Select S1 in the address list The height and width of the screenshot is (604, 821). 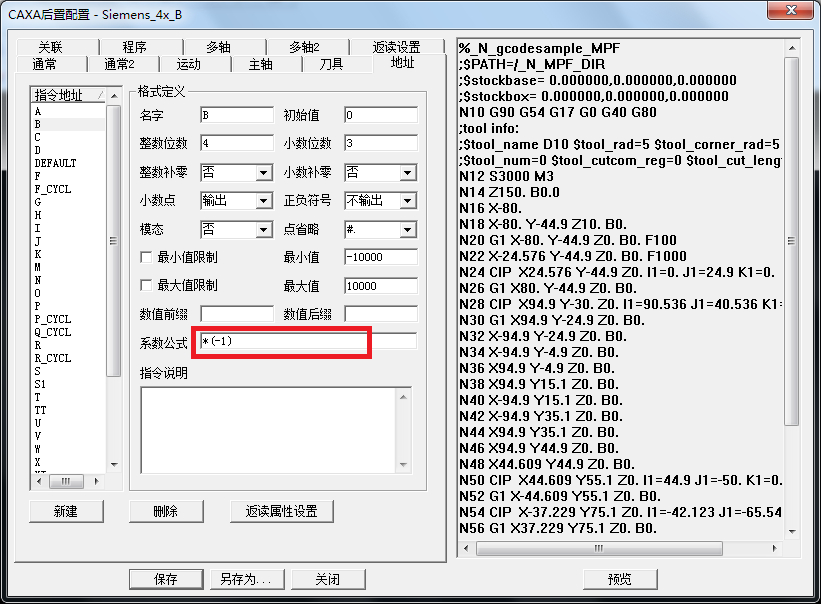[68, 384]
